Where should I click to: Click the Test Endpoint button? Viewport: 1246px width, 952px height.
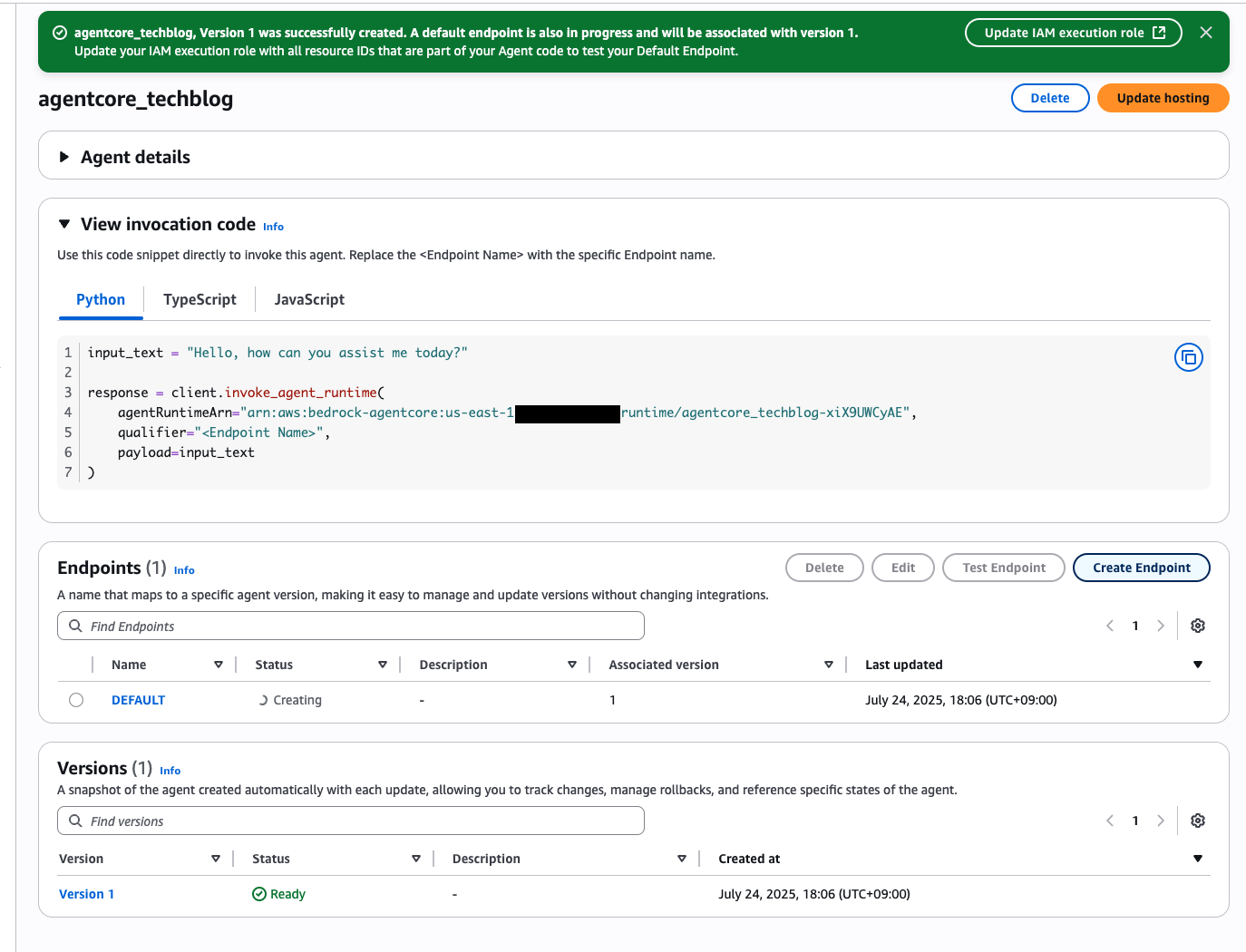(1004, 568)
